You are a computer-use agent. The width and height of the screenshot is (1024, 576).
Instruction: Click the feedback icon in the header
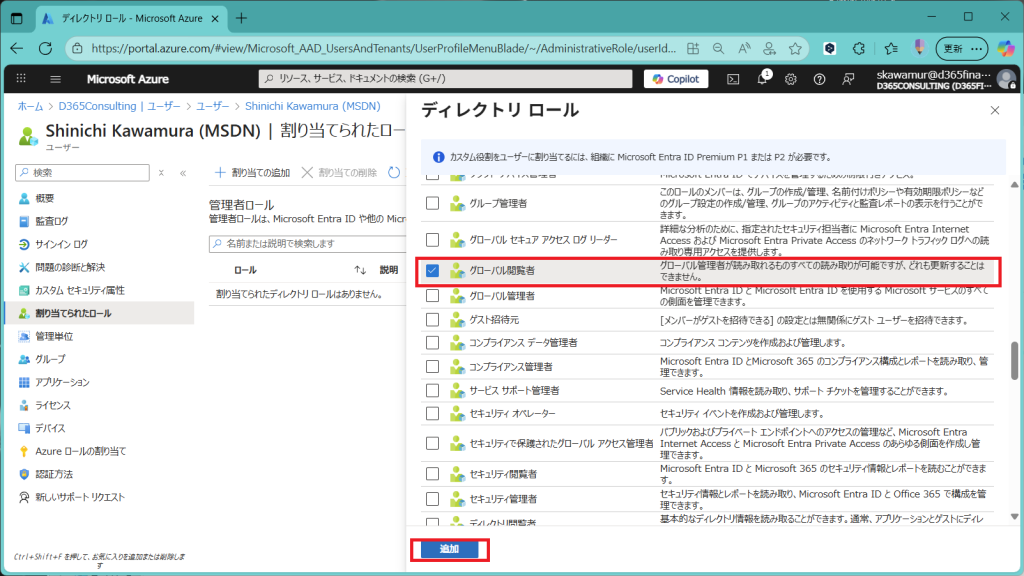(849, 79)
